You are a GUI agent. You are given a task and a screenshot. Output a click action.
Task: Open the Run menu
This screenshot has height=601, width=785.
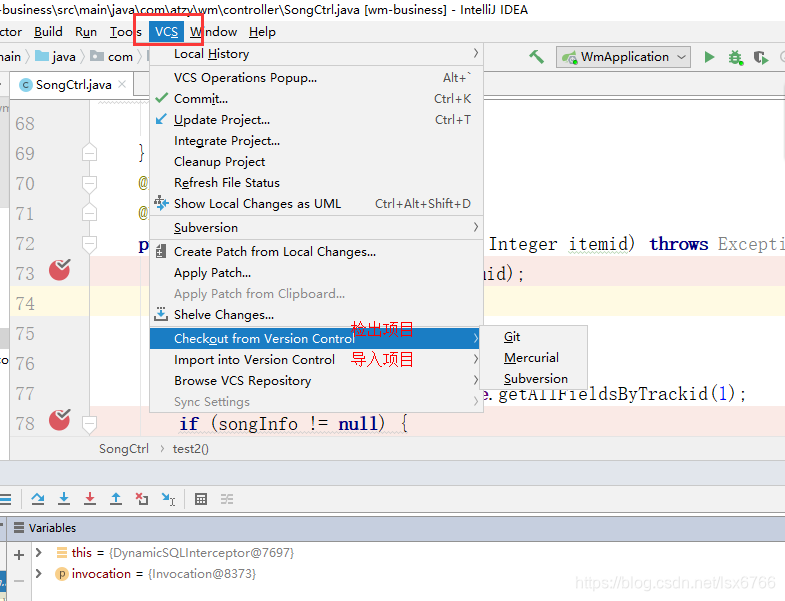pyautogui.click(x=86, y=32)
